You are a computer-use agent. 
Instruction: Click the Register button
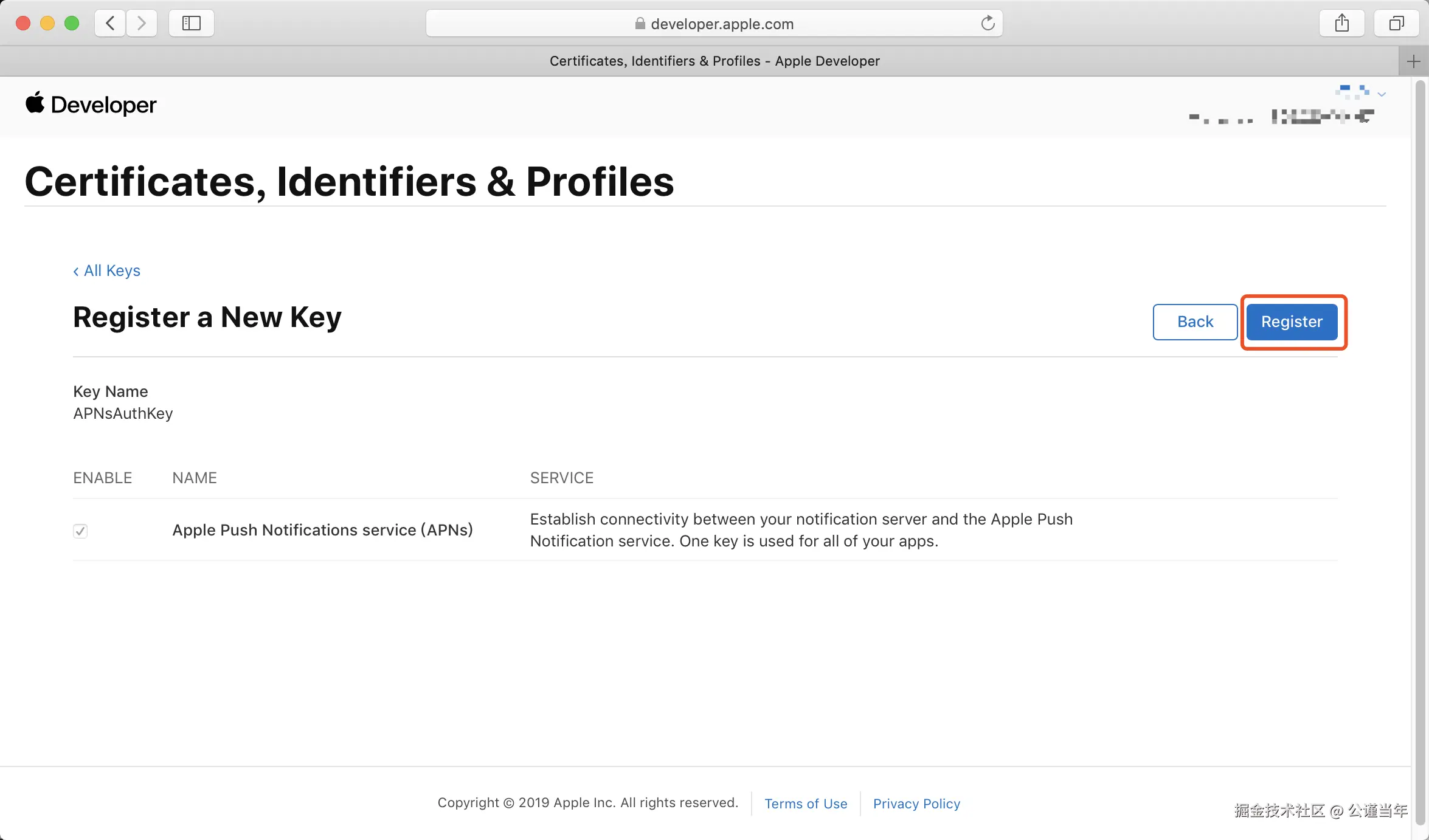click(1292, 322)
